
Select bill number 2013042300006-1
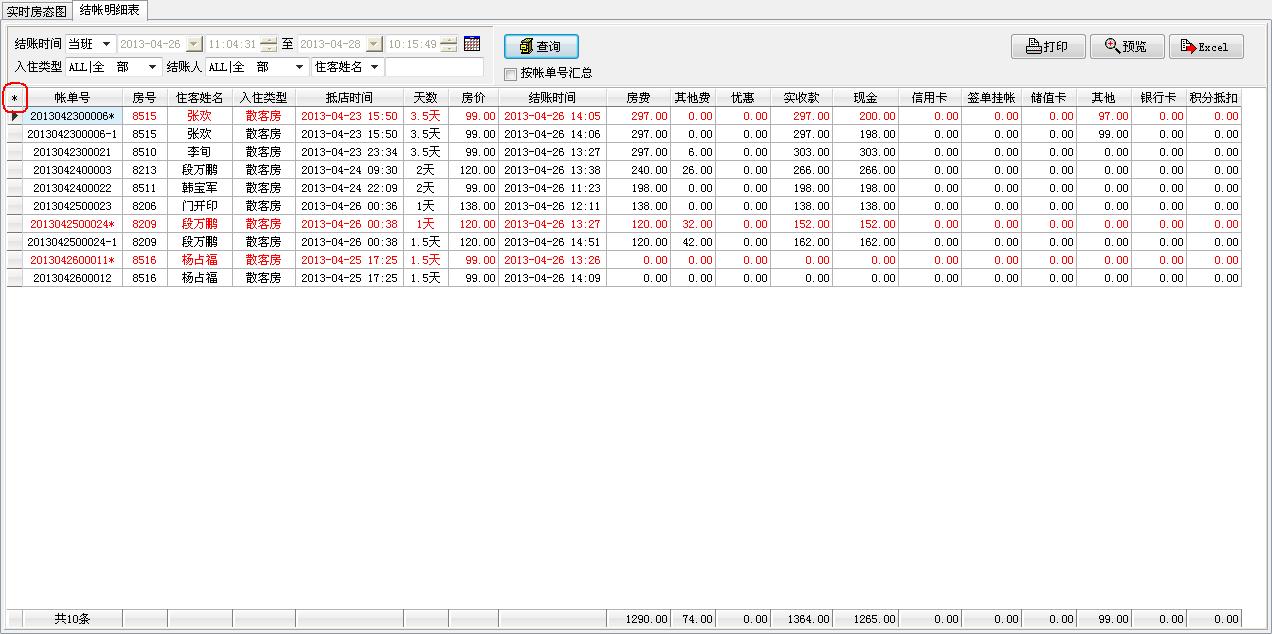[x=72, y=134]
